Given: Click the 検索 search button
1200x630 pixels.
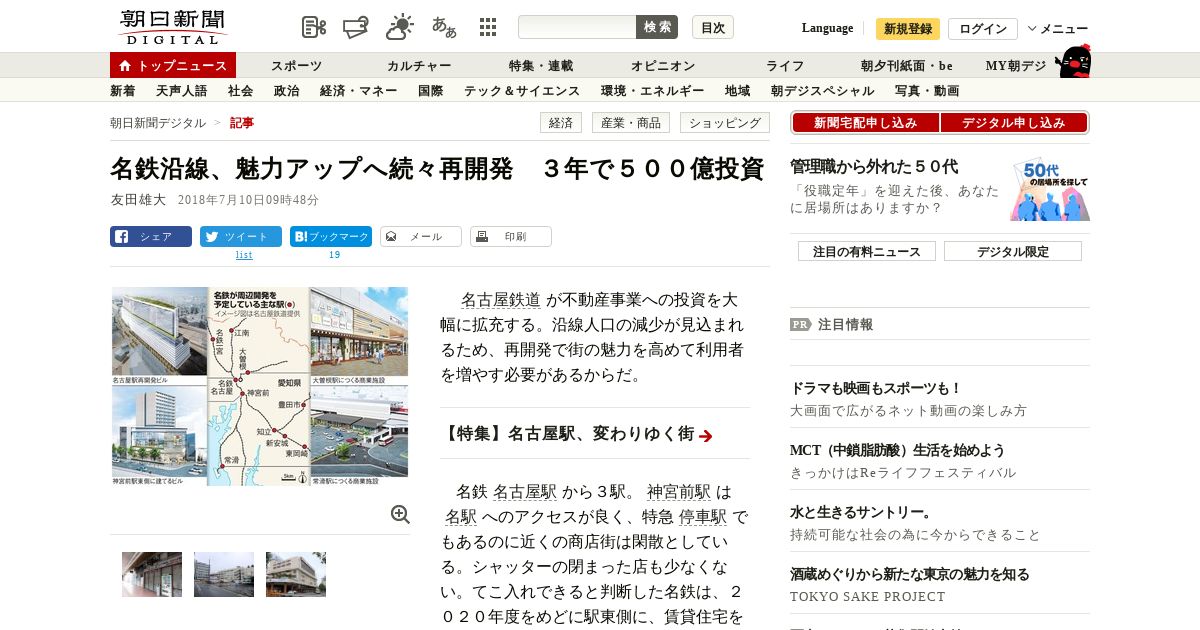Looking at the screenshot, I should 657,27.
